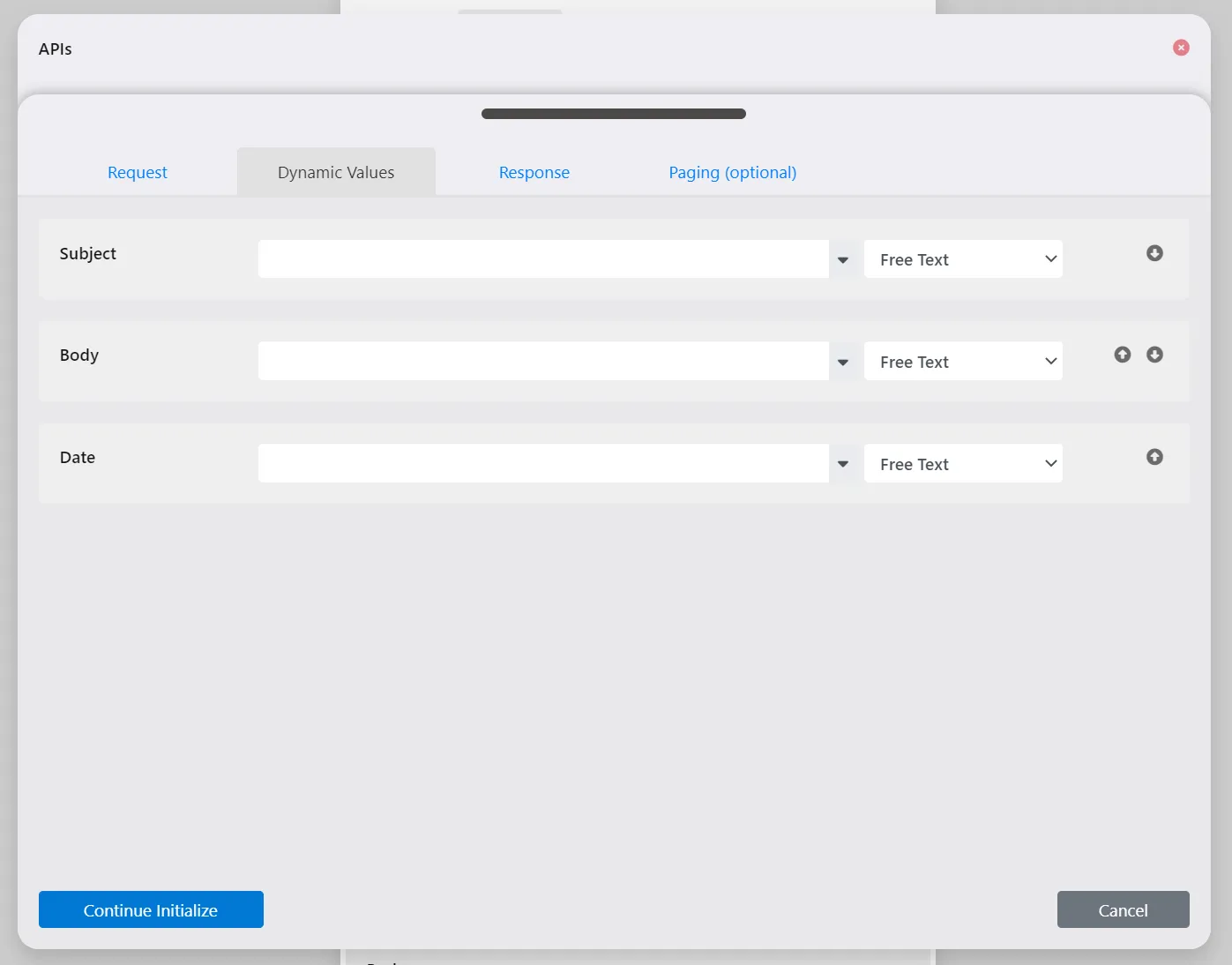Grab the dark panel handle bar
The image size is (1232, 965).
[x=614, y=114]
